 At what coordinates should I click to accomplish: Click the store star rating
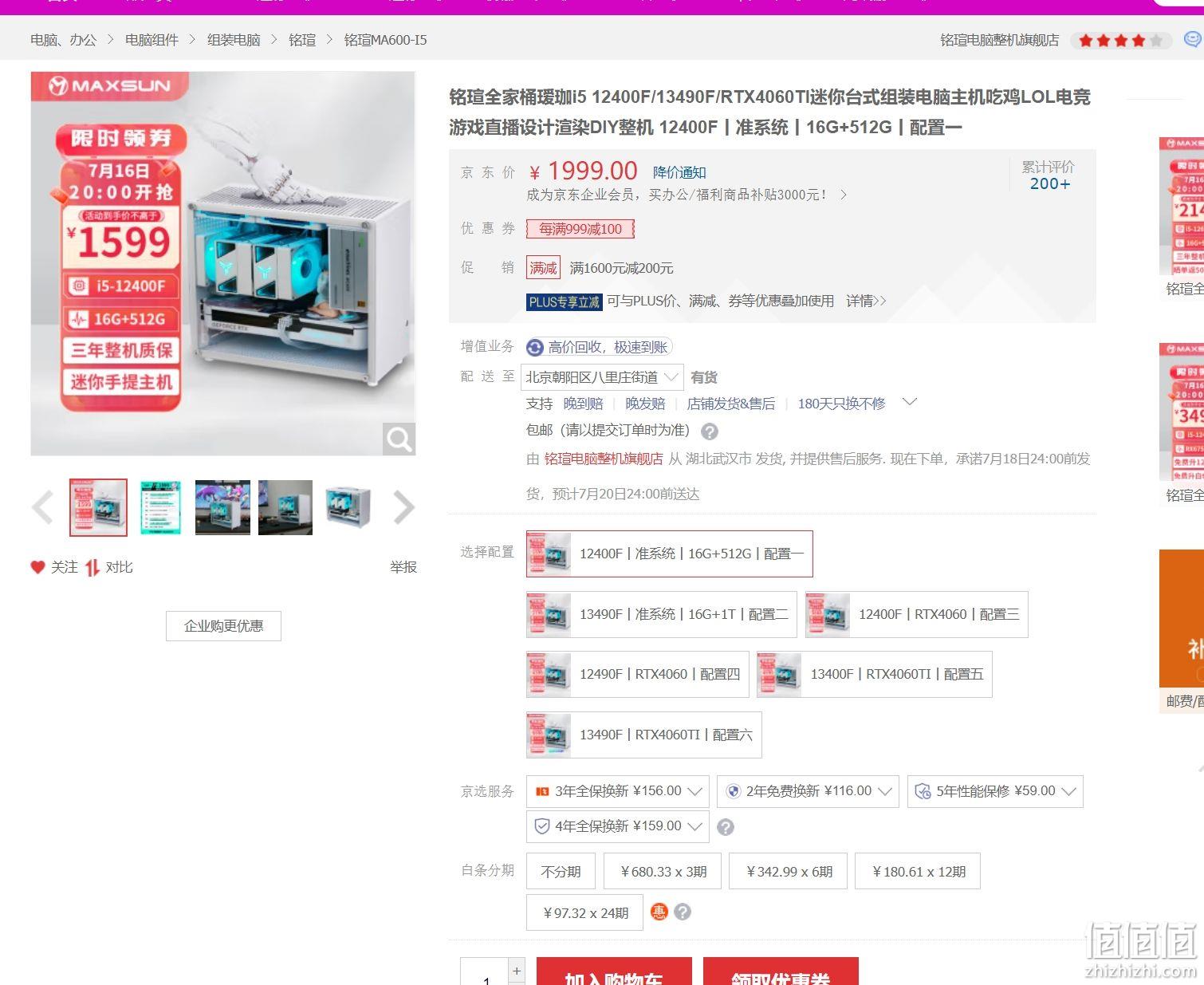click(x=1120, y=40)
